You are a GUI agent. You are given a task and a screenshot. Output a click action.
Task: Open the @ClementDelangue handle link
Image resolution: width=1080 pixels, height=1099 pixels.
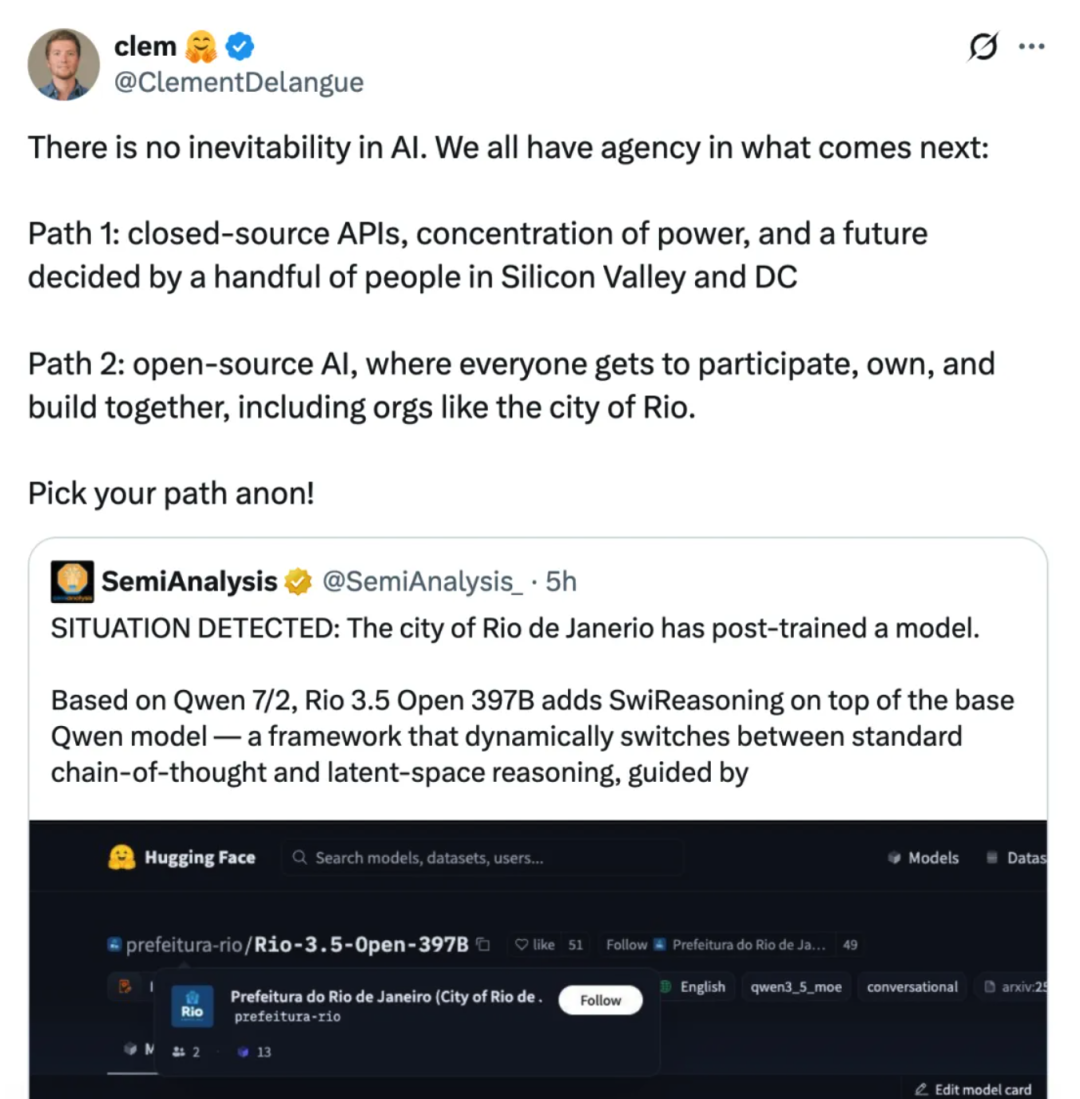[239, 82]
